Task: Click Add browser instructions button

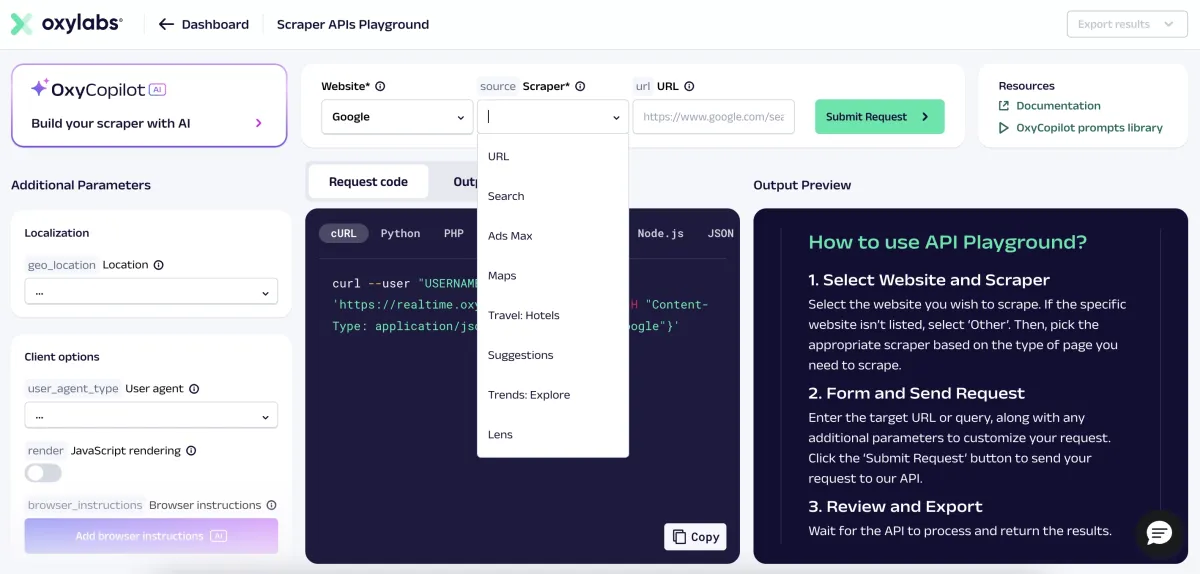Action: click(151, 536)
